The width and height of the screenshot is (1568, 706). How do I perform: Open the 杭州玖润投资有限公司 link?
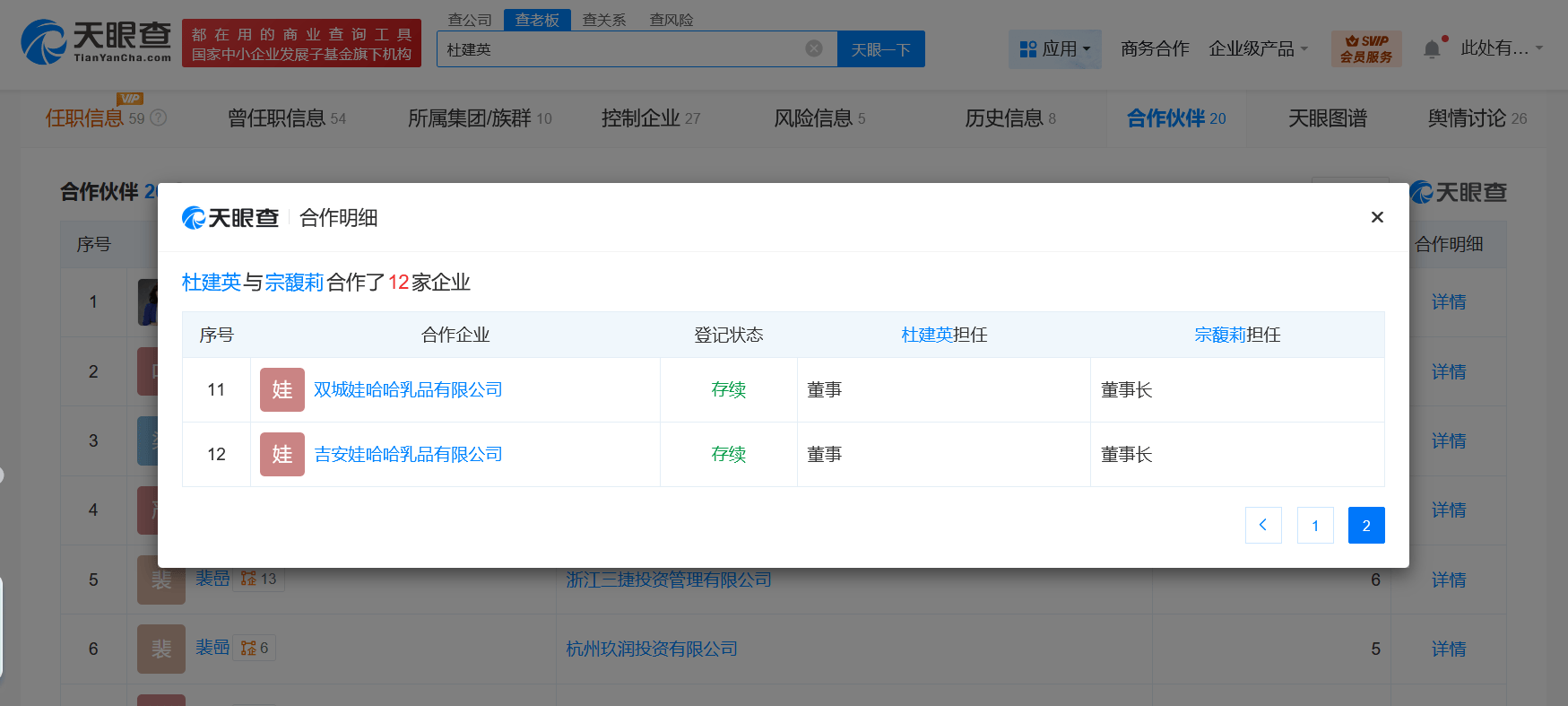(x=652, y=649)
